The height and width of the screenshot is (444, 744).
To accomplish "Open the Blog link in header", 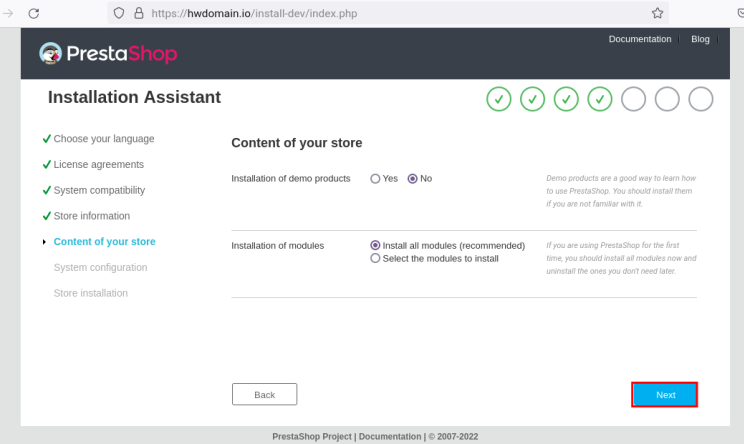I will 700,39.
